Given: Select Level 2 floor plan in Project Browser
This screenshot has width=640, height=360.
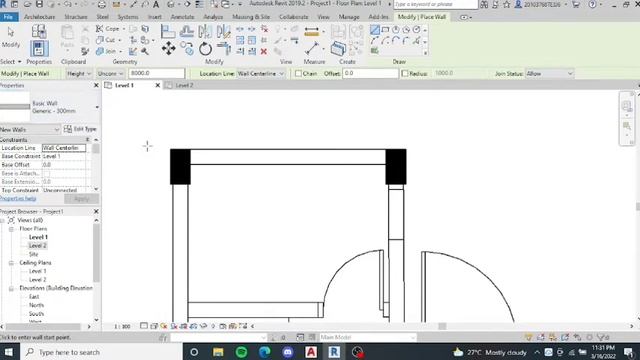Looking at the screenshot, I should 38,246.
